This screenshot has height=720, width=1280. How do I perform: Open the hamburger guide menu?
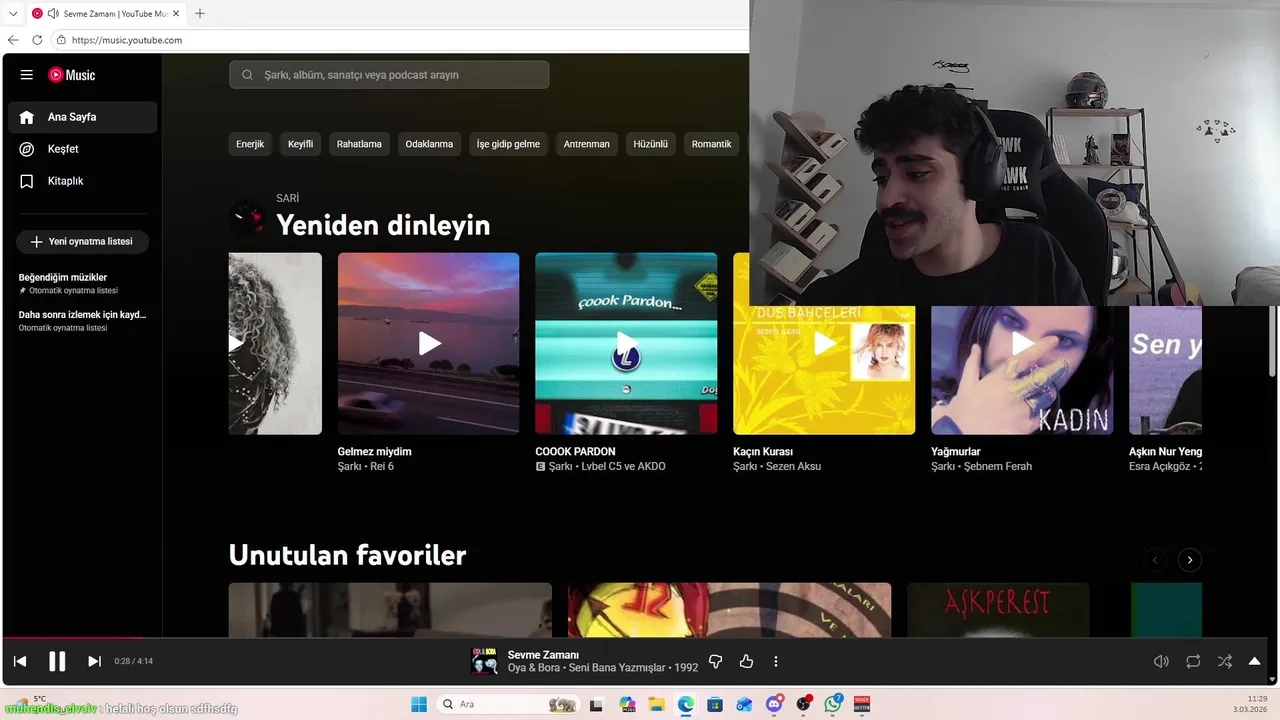pos(27,75)
